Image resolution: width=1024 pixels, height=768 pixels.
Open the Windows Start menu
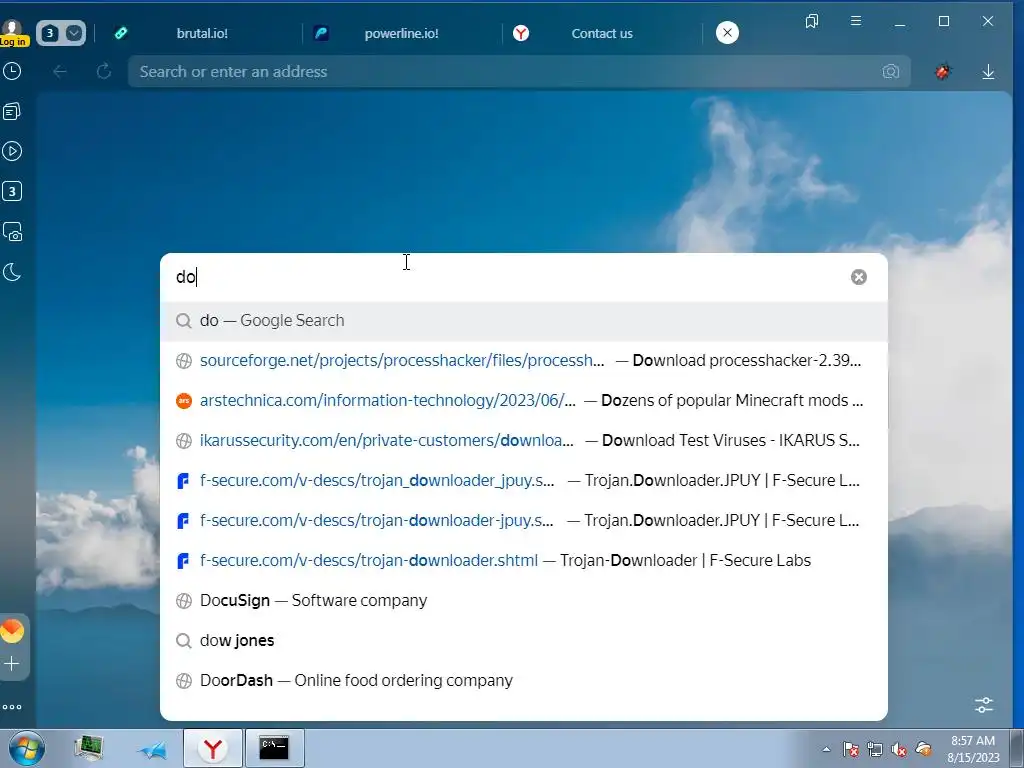tap(27, 748)
